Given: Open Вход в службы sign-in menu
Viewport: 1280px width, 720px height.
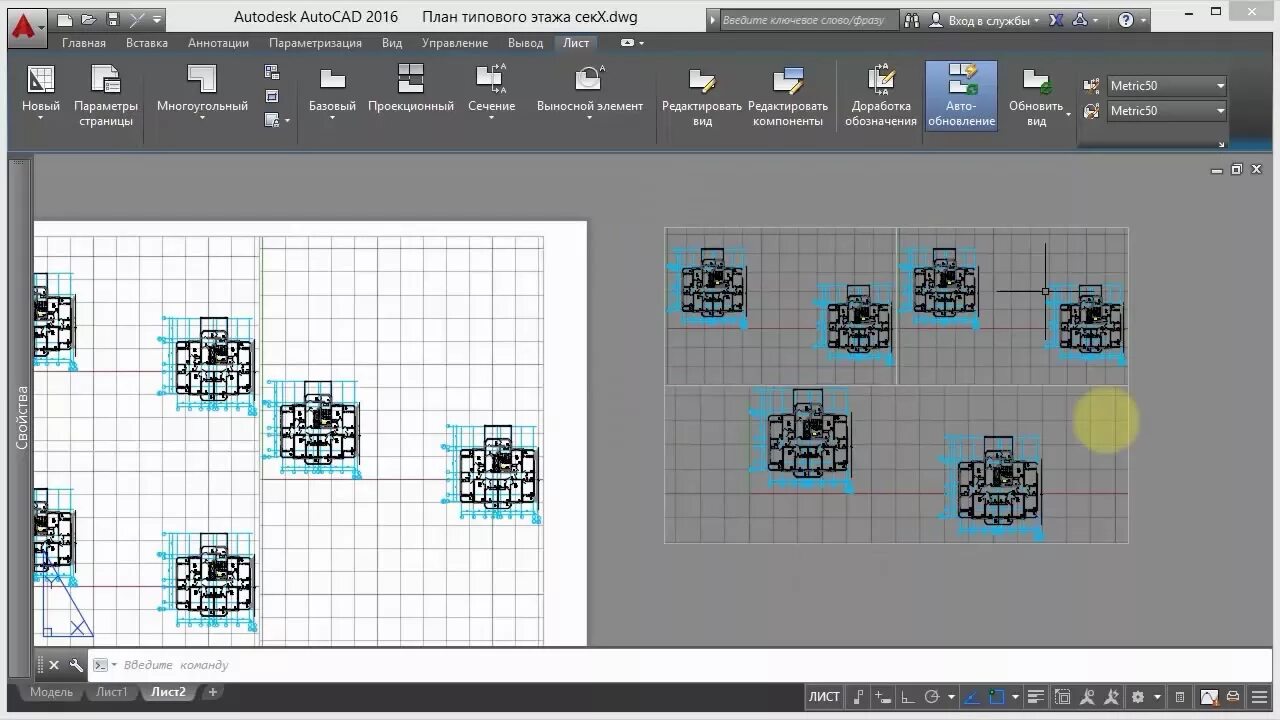Looking at the screenshot, I should 984,20.
